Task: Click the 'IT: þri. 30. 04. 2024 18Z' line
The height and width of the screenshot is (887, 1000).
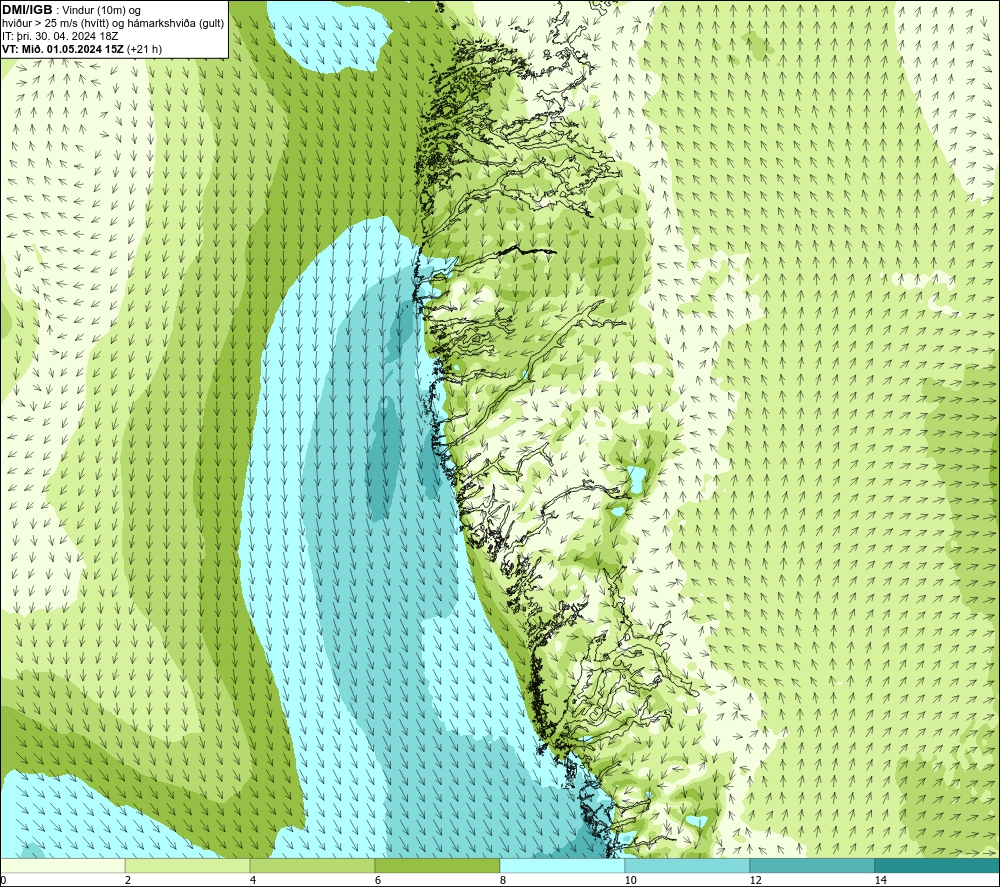Action: [x=60, y=36]
